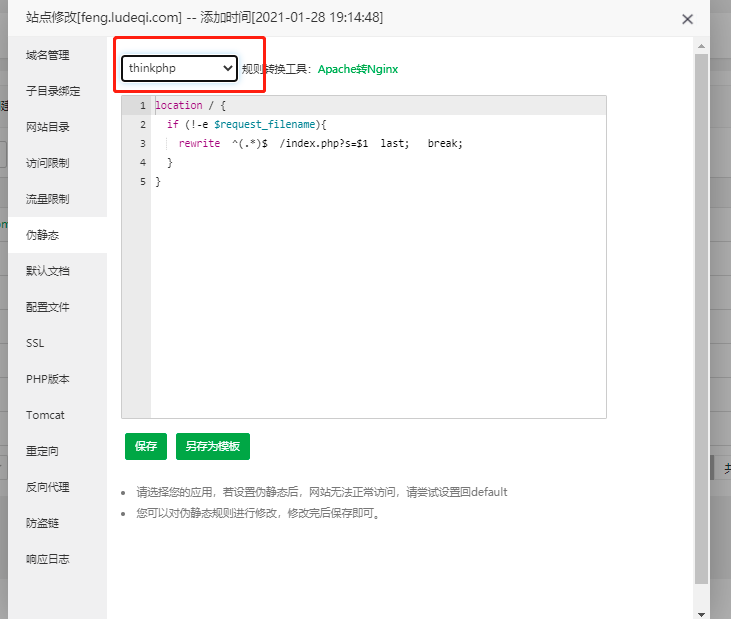Select the 网站目录 tab

pos(48,127)
